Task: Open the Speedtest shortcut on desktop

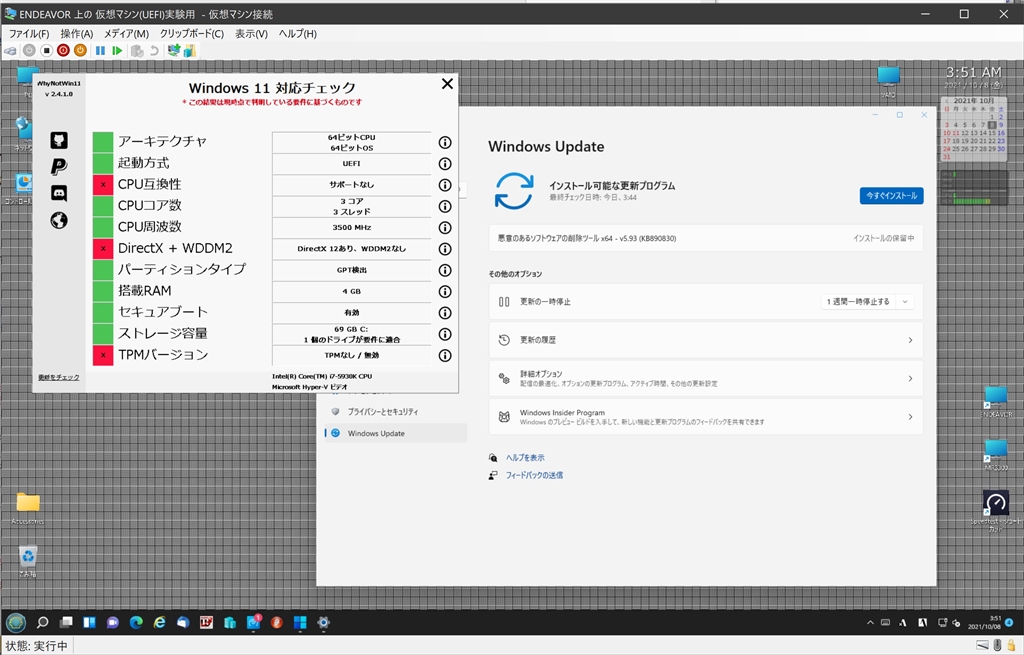Action: pos(996,511)
